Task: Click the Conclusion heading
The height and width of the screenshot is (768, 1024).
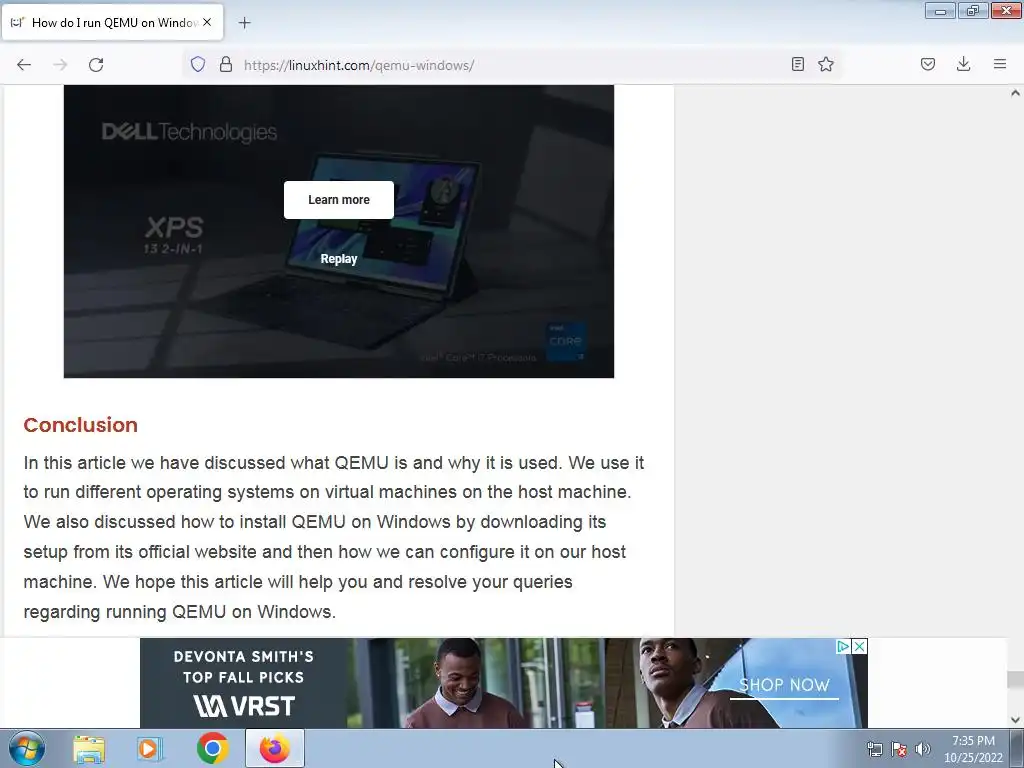Action: (x=80, y=425)
